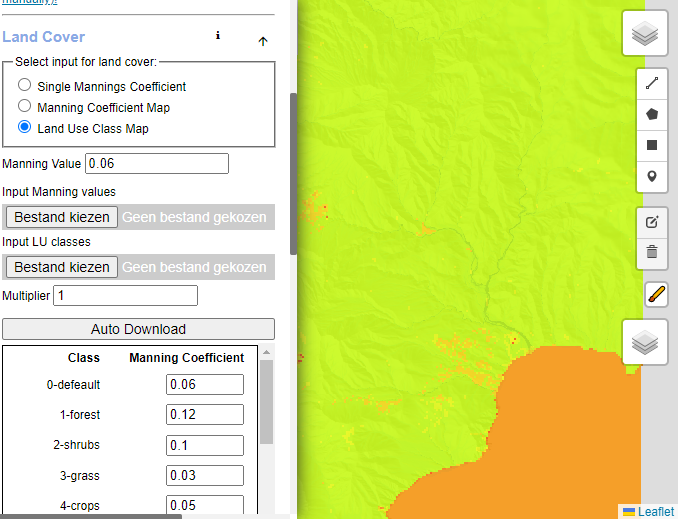Select Manning Coefficient Map option

pos(25,106)
